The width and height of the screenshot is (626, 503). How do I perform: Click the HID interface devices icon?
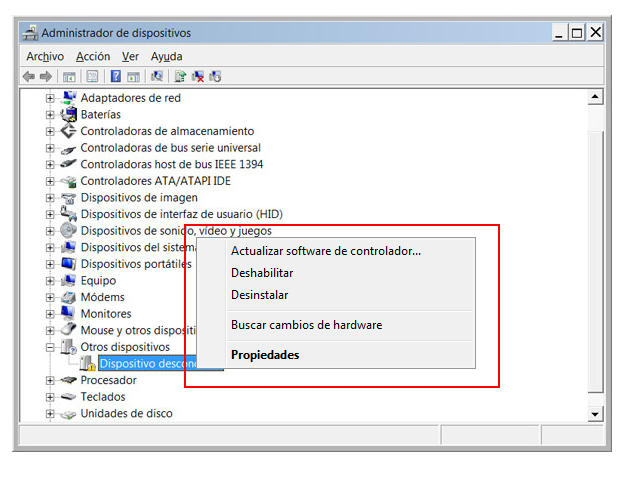(69, 214)
